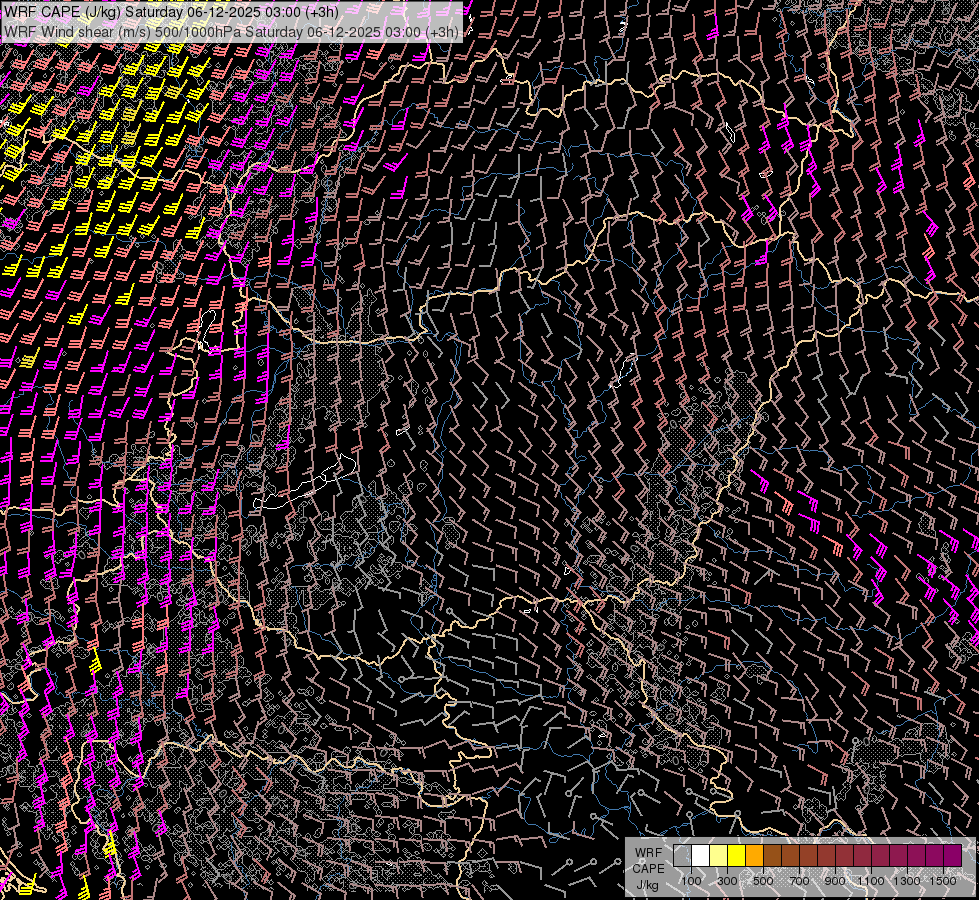Image resolution: width=979 pixels, height=900 pixels.
Task: Click the orange CAPE legend swatch
Action: [x=754, y=855]
